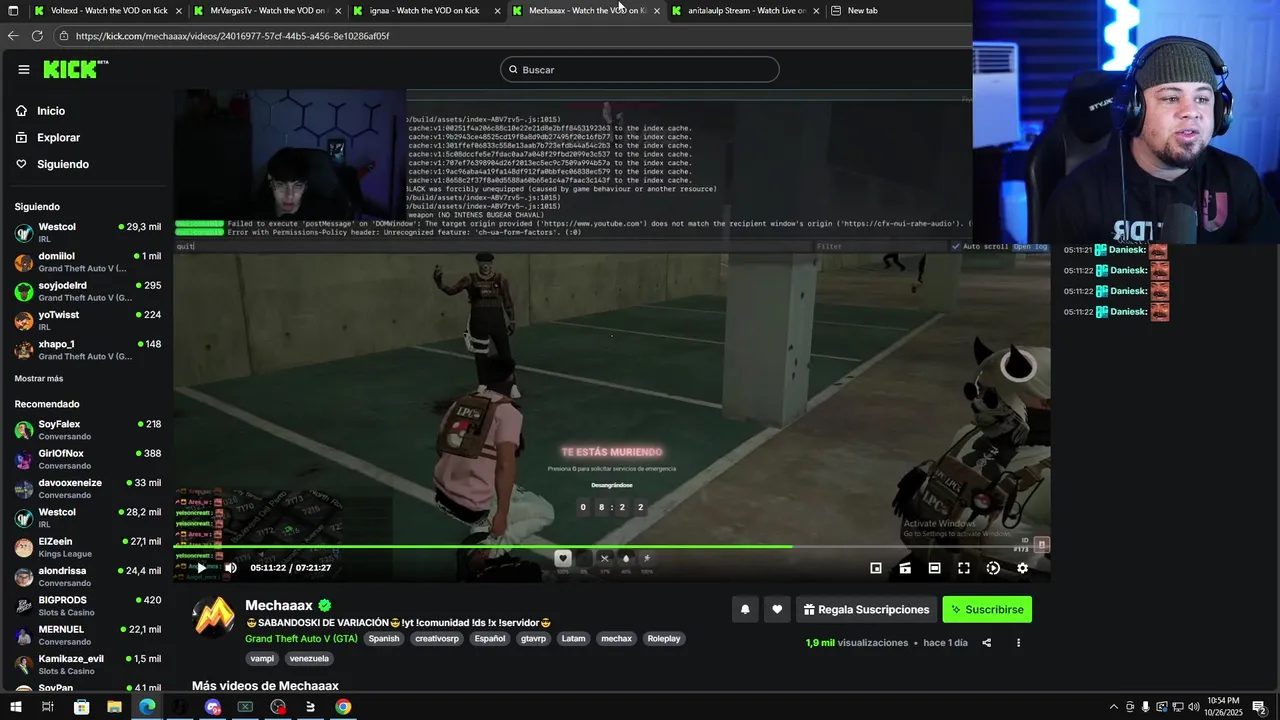
Task: Open MERNUEL recommended channel
Action: pyautogui.click(x=87, y=635)
